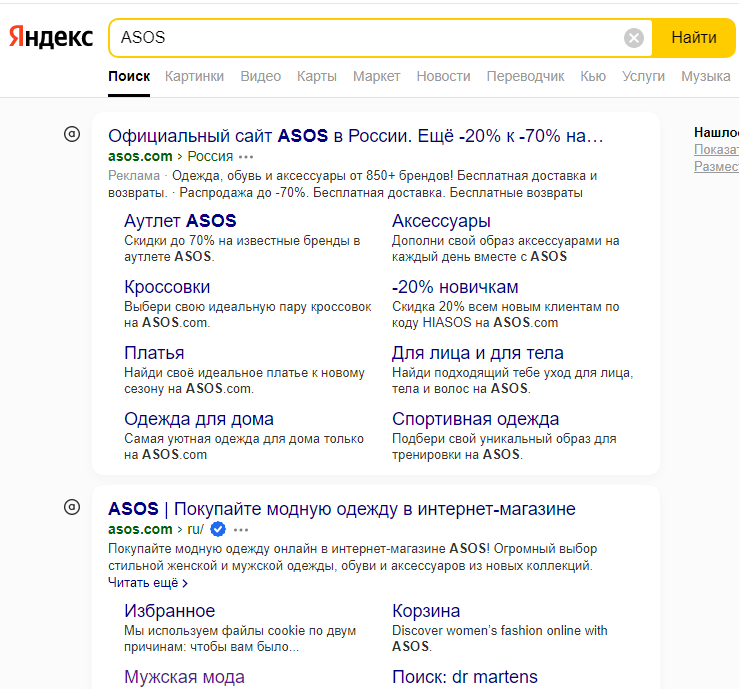Click the round icon beside the ASOS organic result
Image resolution: width=739 pixels, height=689 pixels.
coord(72,507)
